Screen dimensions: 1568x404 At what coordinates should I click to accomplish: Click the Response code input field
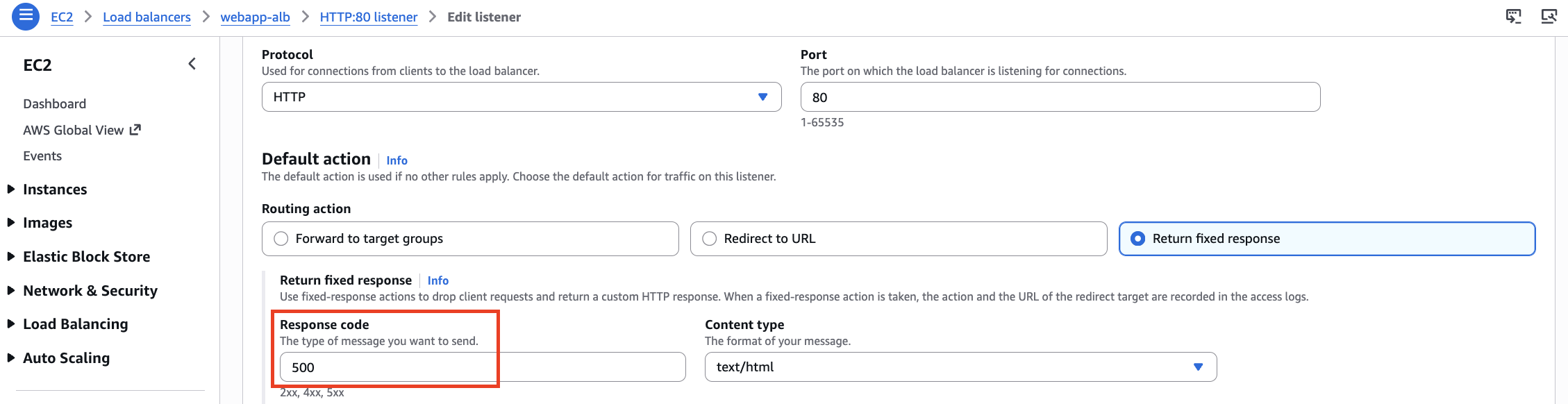[x=482, y=367]
